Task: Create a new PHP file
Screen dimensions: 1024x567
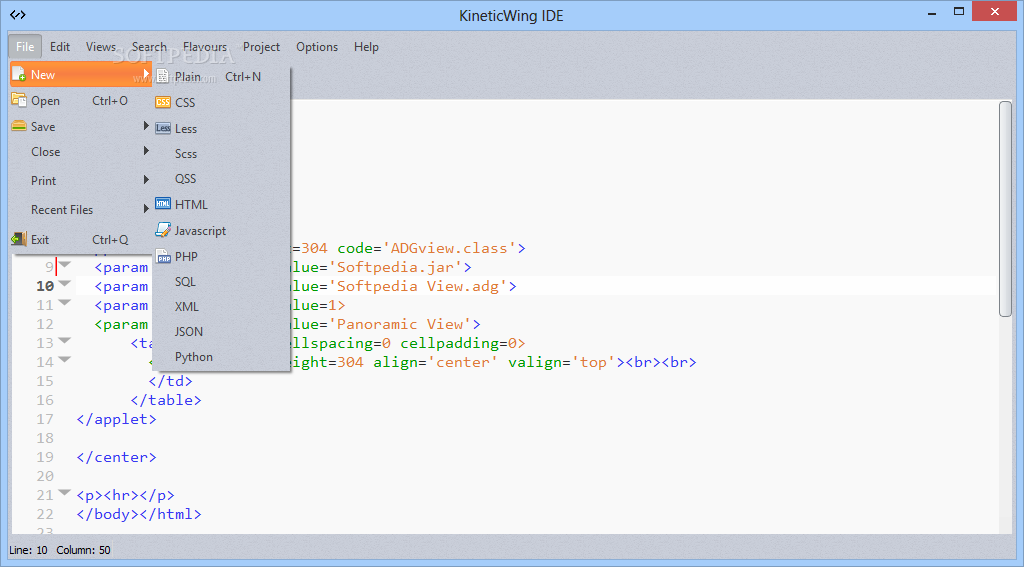Action: 221,257
